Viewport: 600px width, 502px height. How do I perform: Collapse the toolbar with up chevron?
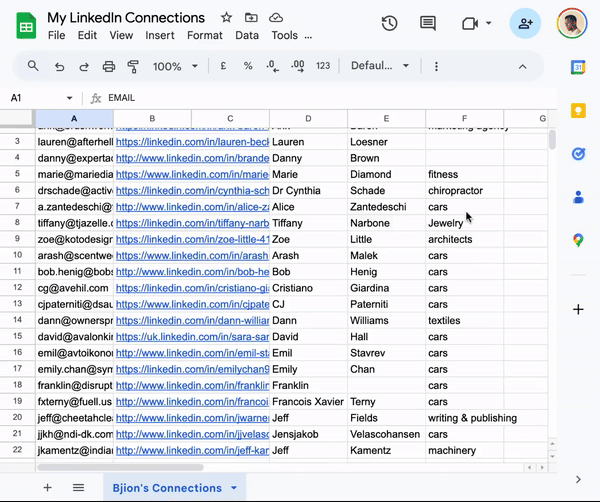click(x=522, y=67)
